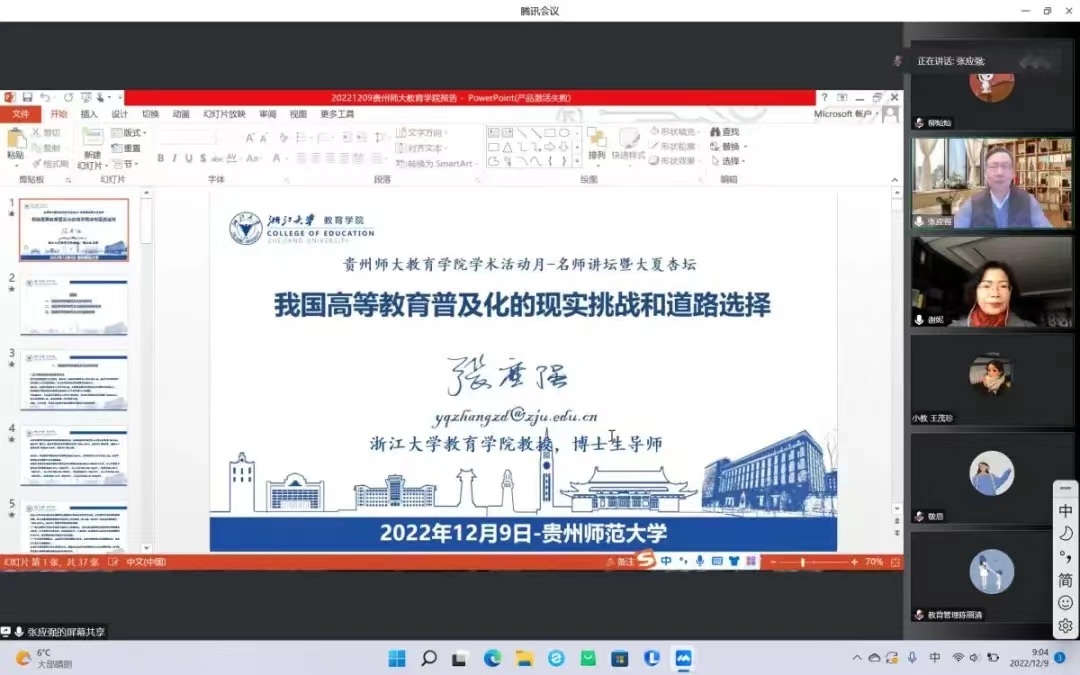
Task: Toggle taskbar tray input method (中)
Action: point(935,658)
